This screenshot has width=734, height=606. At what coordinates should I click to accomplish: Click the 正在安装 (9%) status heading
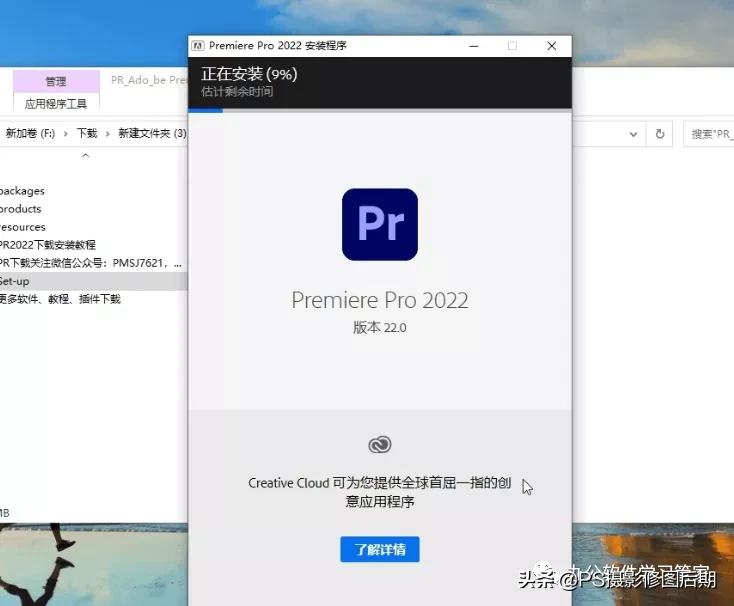(x=249, y=74)
